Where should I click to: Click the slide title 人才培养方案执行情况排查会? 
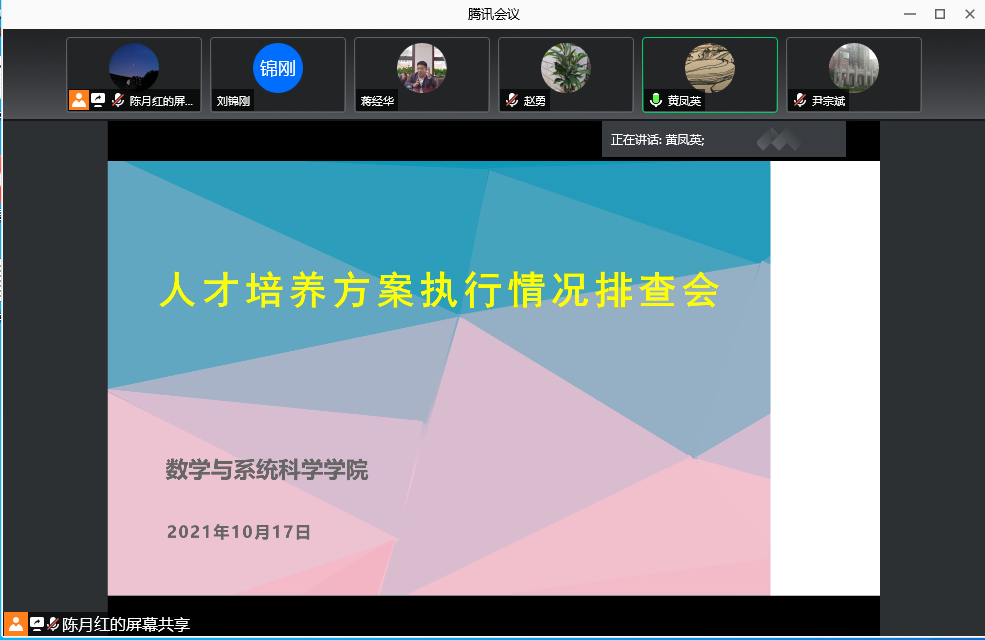point(439,291)
